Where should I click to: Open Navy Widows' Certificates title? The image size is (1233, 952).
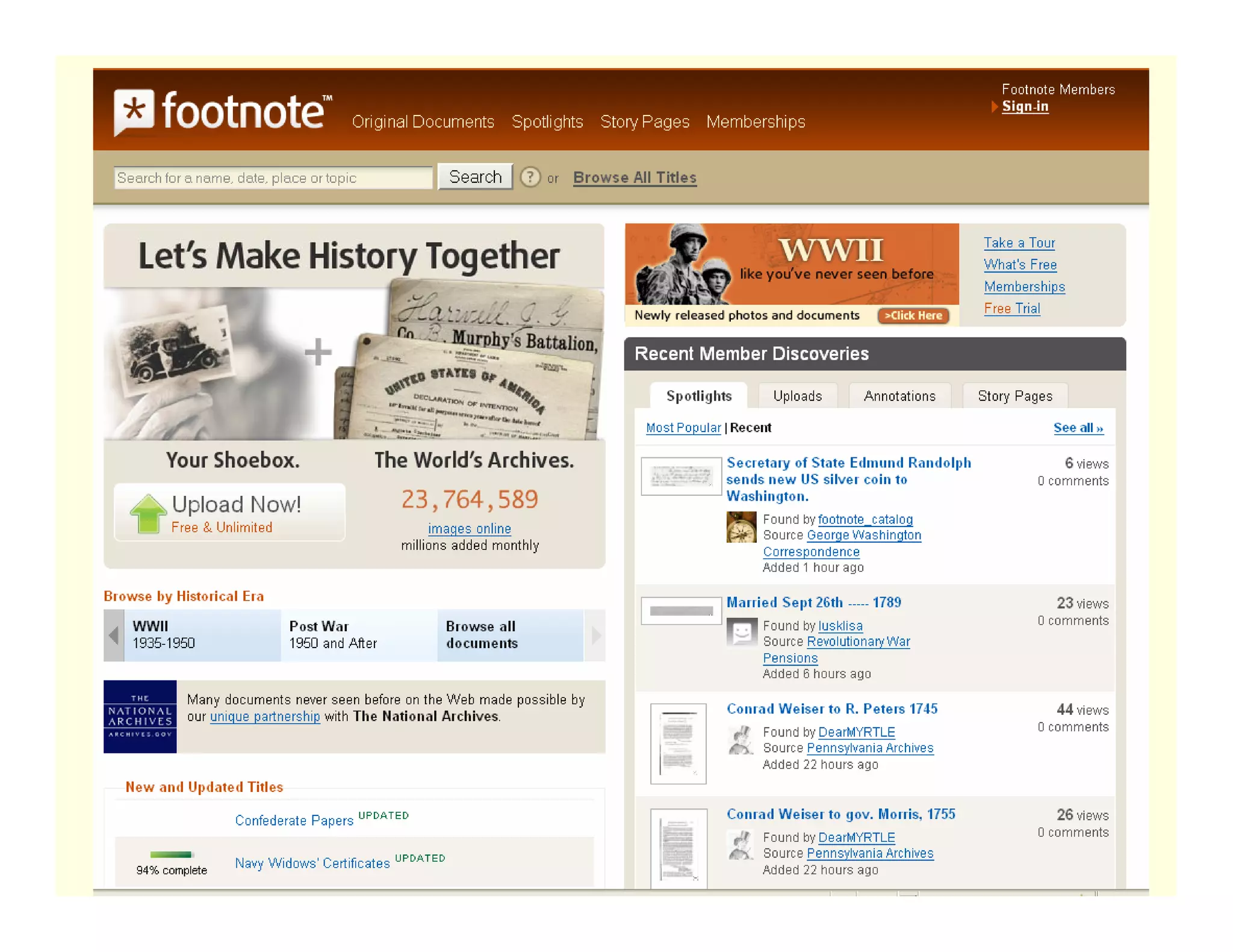(312, 864)
